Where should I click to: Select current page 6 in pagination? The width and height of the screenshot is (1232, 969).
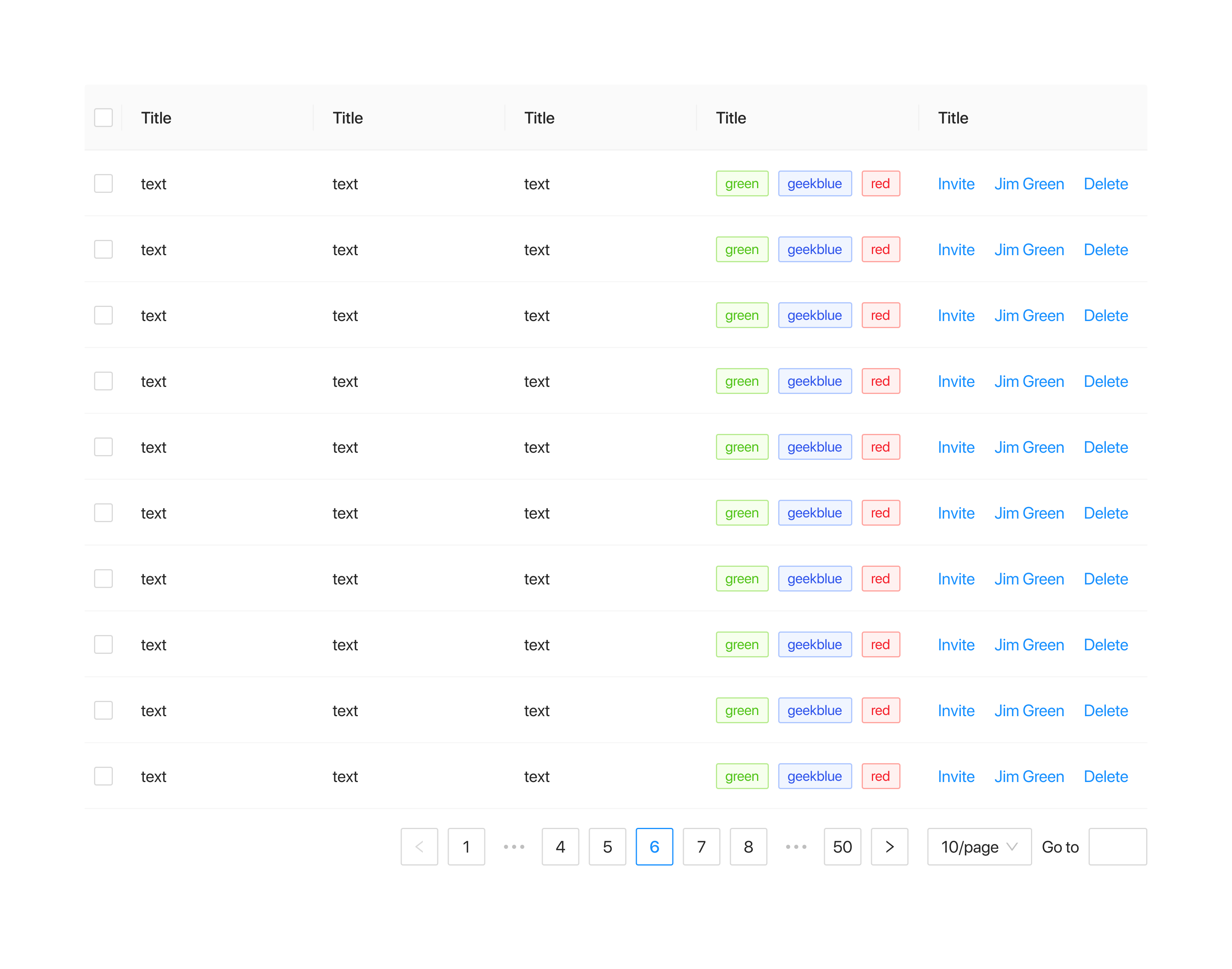coord(654,846)
